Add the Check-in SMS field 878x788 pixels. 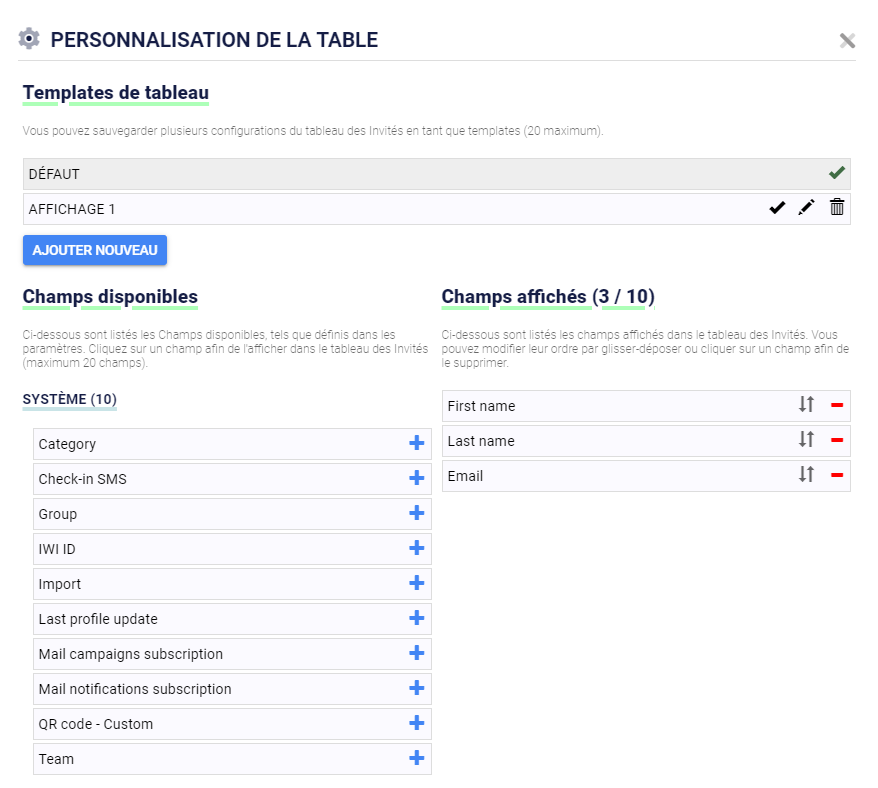tap(416, 478)
